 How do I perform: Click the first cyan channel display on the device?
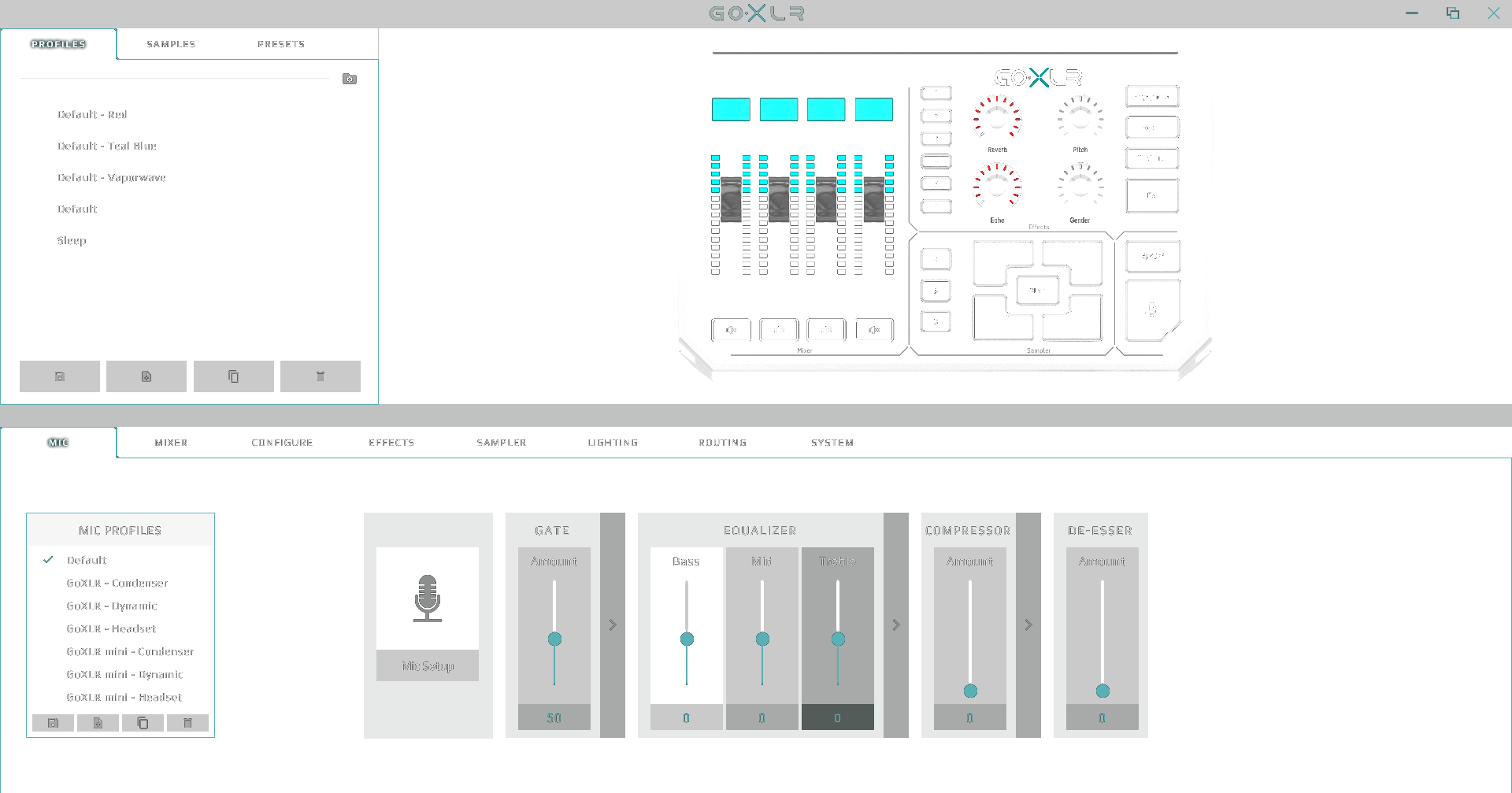(731, 109)
